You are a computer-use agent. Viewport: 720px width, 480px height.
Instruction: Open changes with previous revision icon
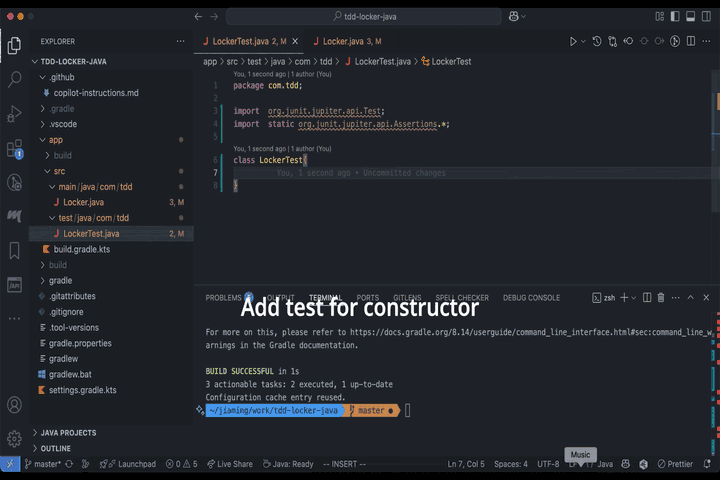pos(628,41)
